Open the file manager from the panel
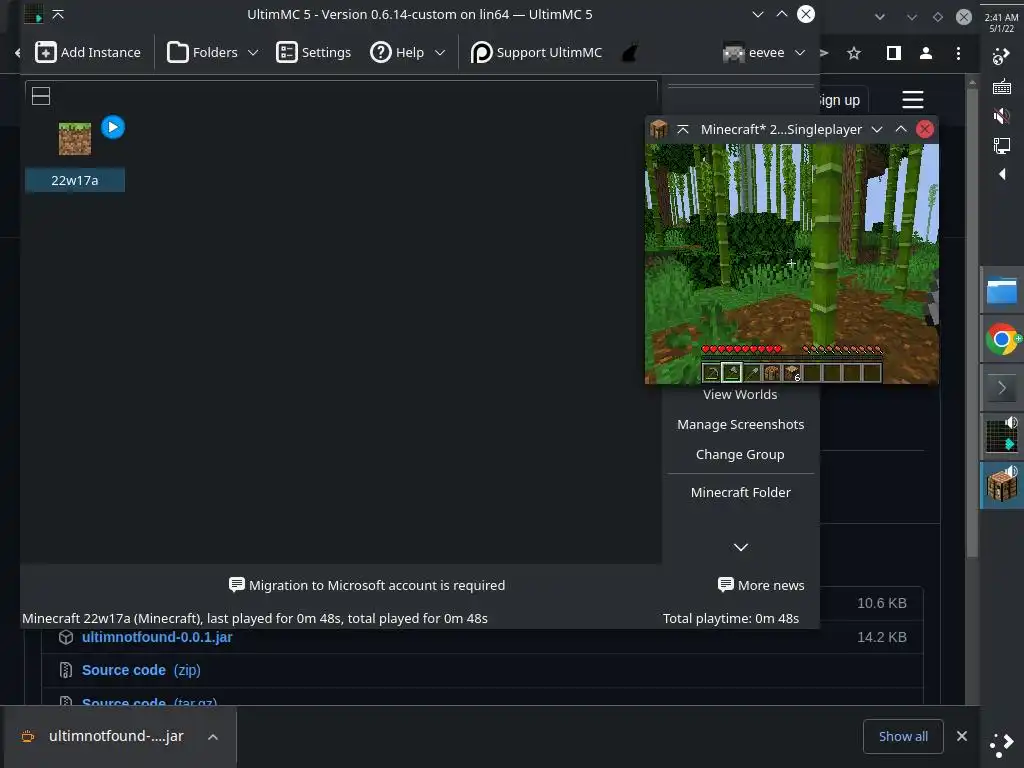The image size is (1024, 768). click(x=1002, y=291)
